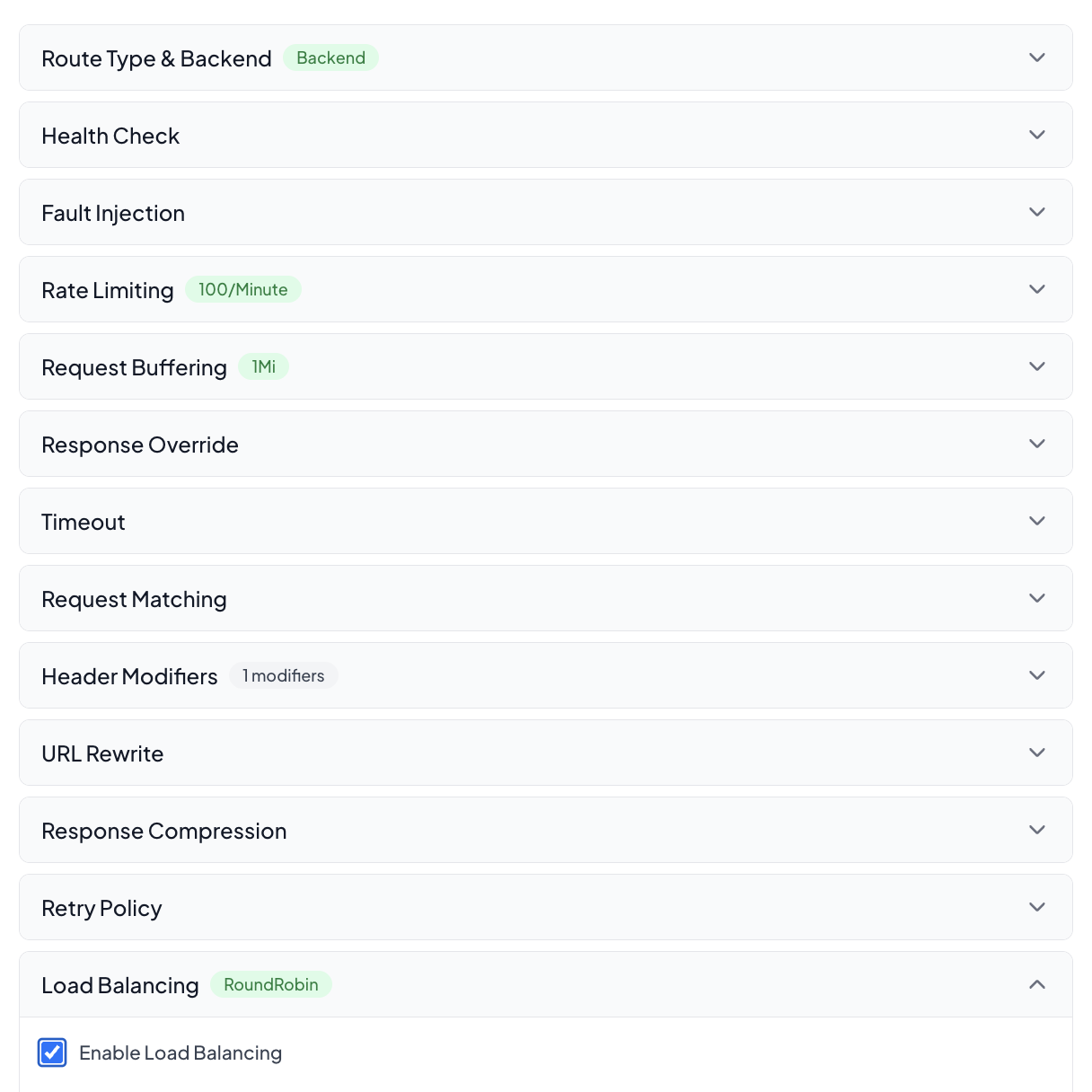Click the 1Mi buffering badge

click(263, 367)
